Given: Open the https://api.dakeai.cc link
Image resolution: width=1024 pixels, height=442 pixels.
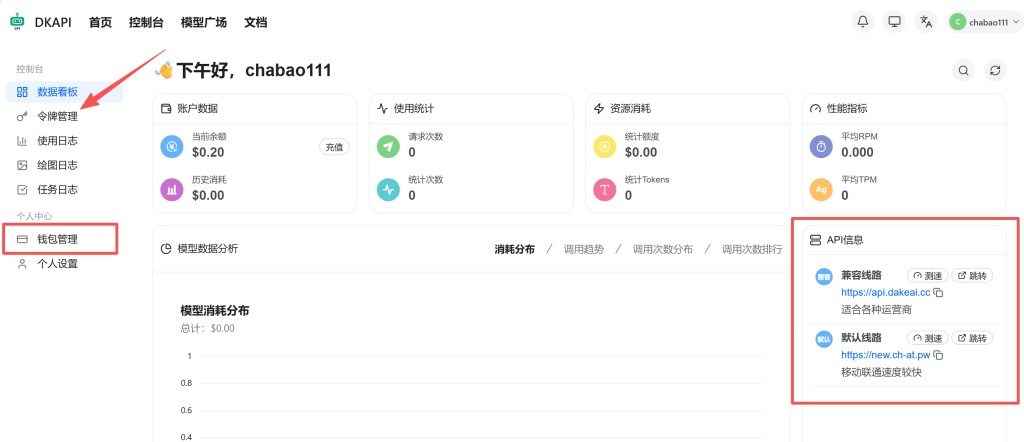Looking at the screenshot, I should tap(886, 292).
